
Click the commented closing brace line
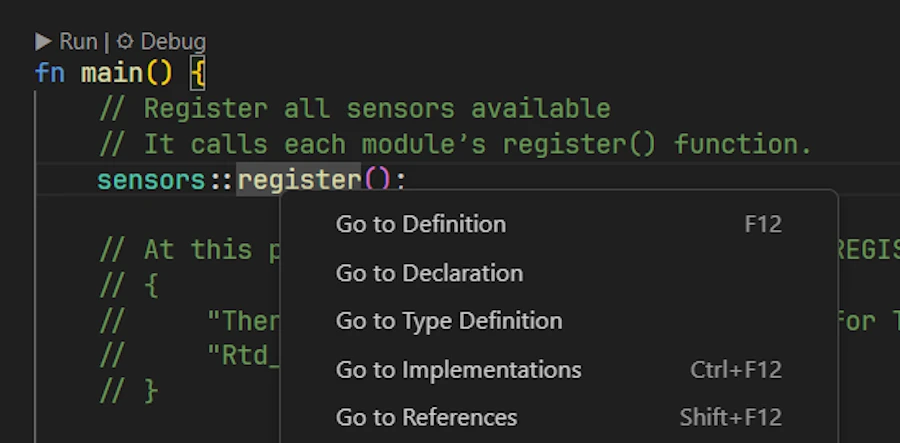click(x=129, y=391)
